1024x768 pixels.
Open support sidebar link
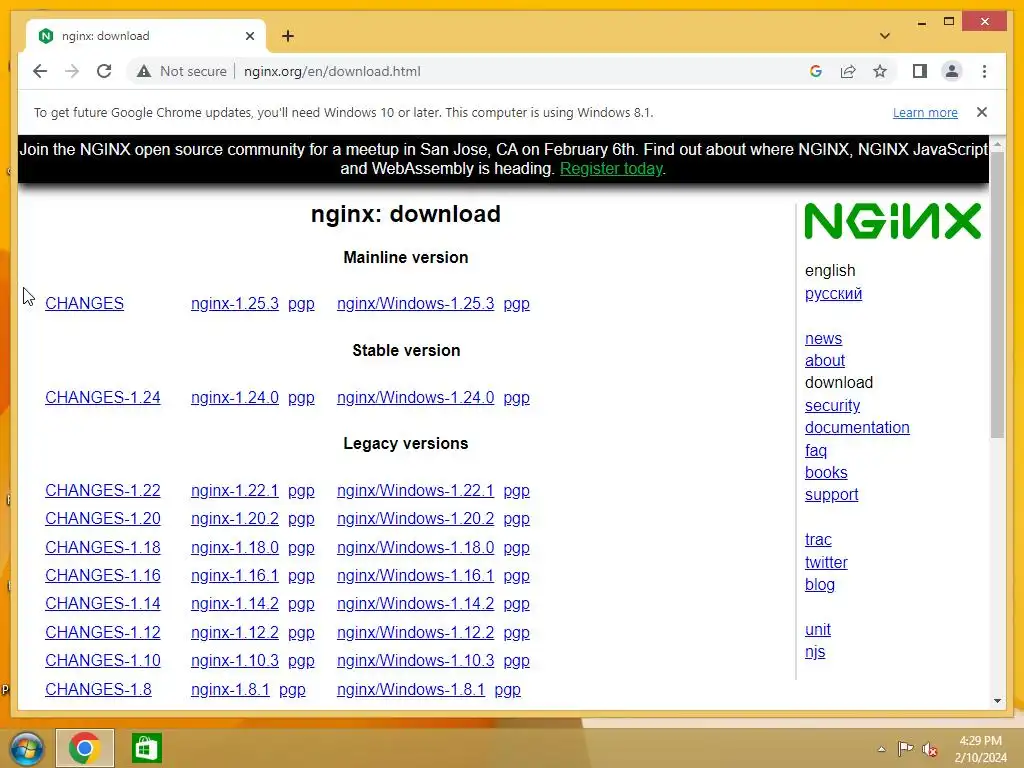pyautogui.click(x=831, y=495)
